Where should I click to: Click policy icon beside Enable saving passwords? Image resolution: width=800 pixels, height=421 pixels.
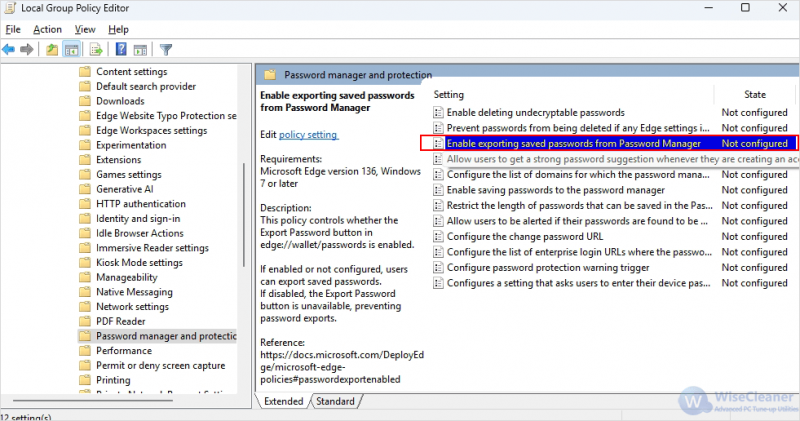438,190
